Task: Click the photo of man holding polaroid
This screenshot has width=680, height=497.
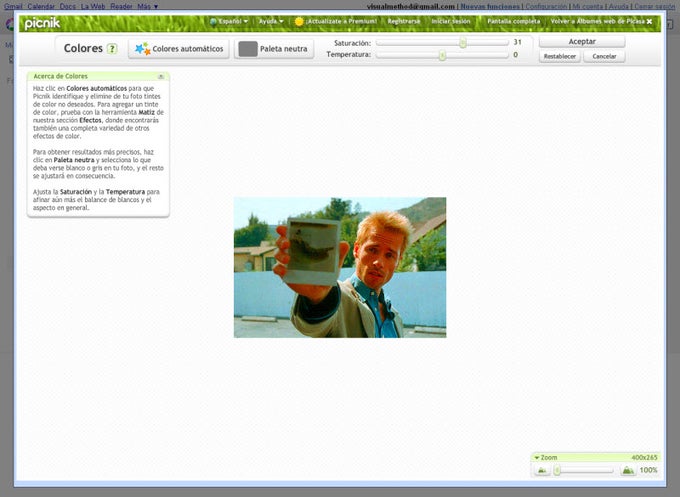Action: 340,268
